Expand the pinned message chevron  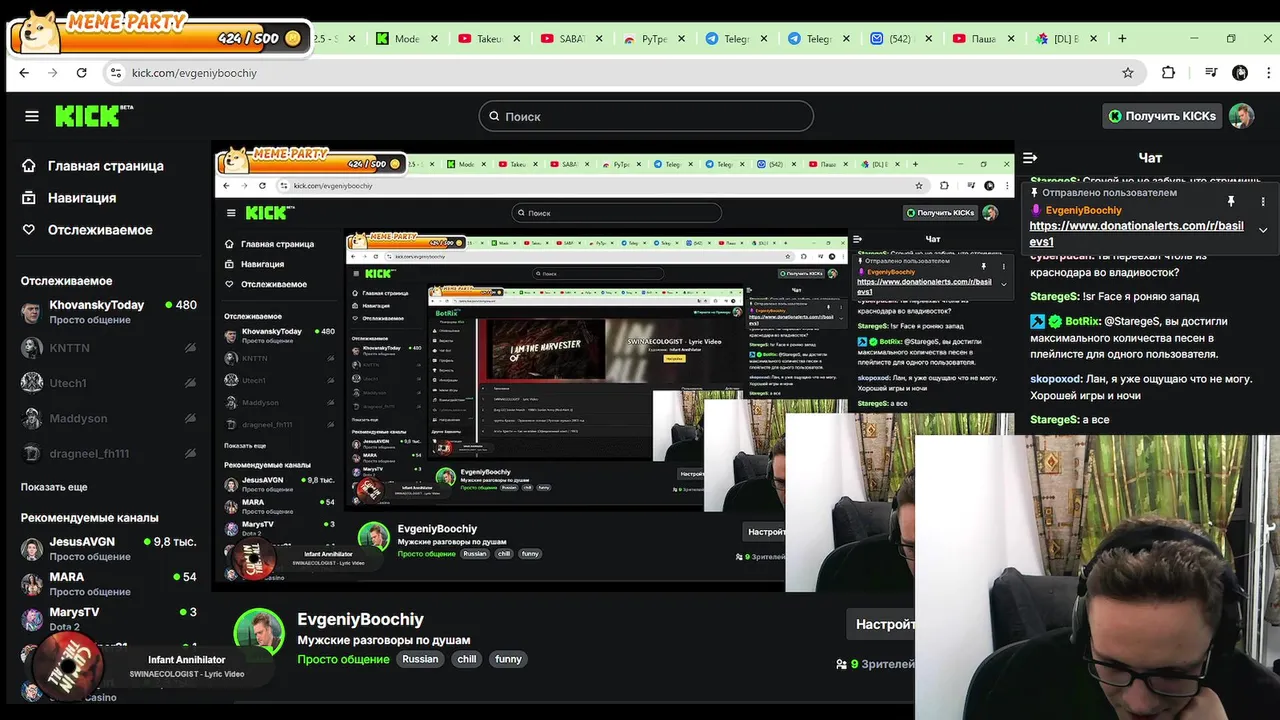point(1263,230)
